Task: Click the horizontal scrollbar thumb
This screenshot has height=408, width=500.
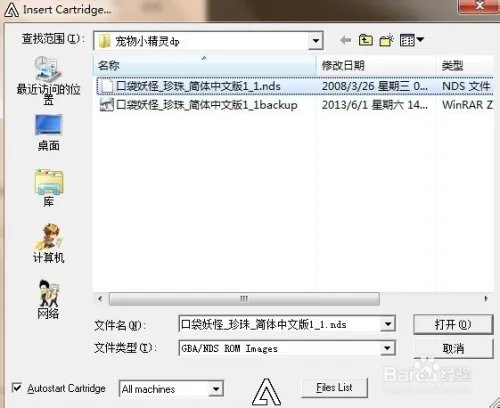Action: pos(244,299)
